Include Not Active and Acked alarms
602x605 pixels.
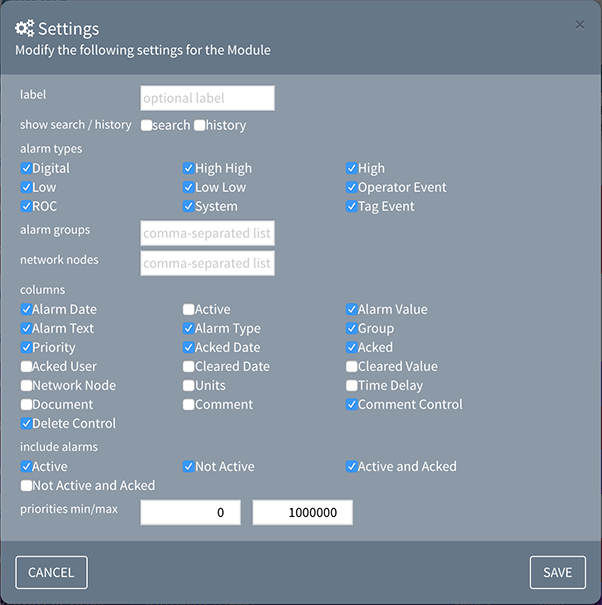click(26, 486)
